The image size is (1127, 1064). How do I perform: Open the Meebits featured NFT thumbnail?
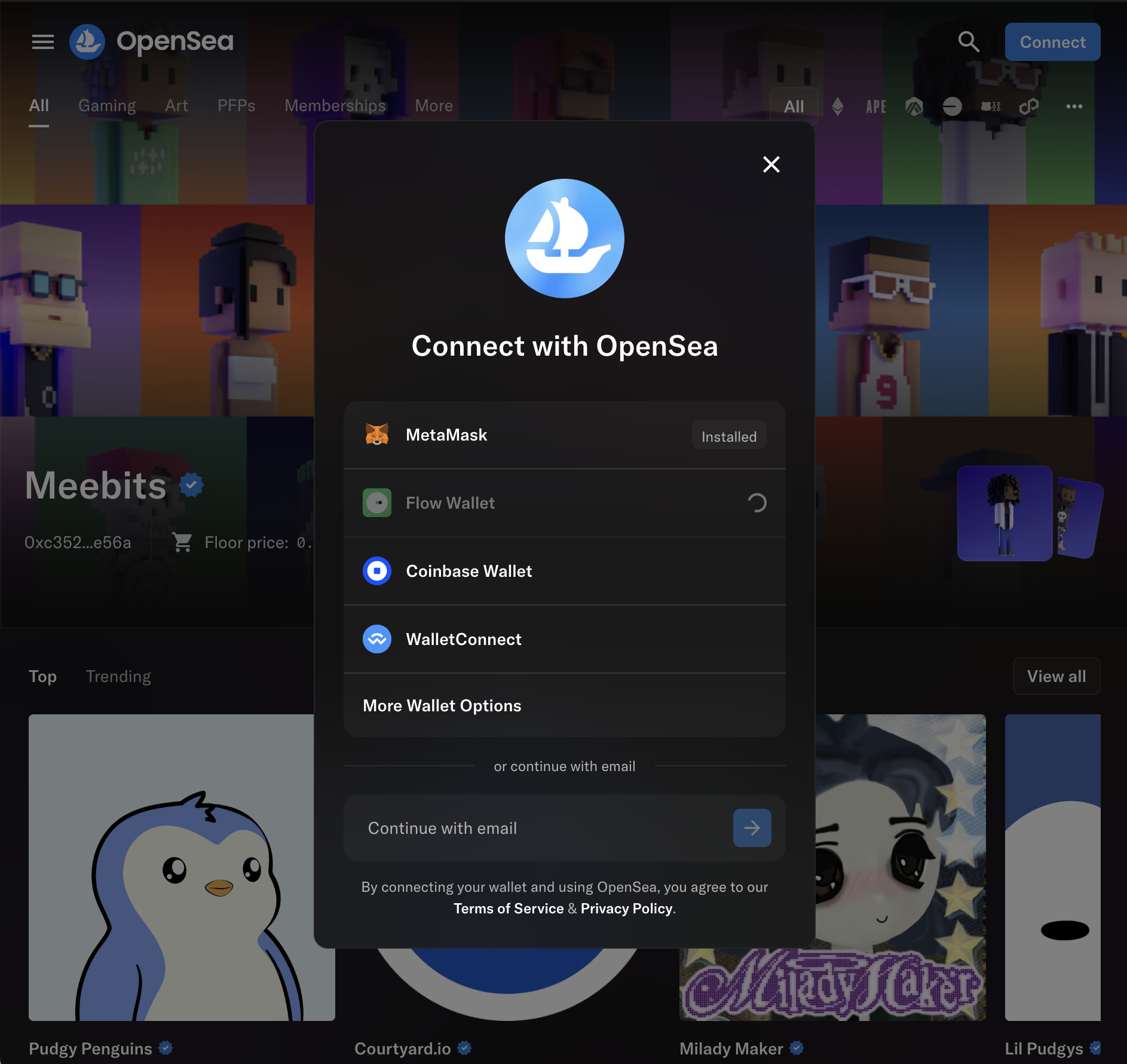tap(1005, 513)
